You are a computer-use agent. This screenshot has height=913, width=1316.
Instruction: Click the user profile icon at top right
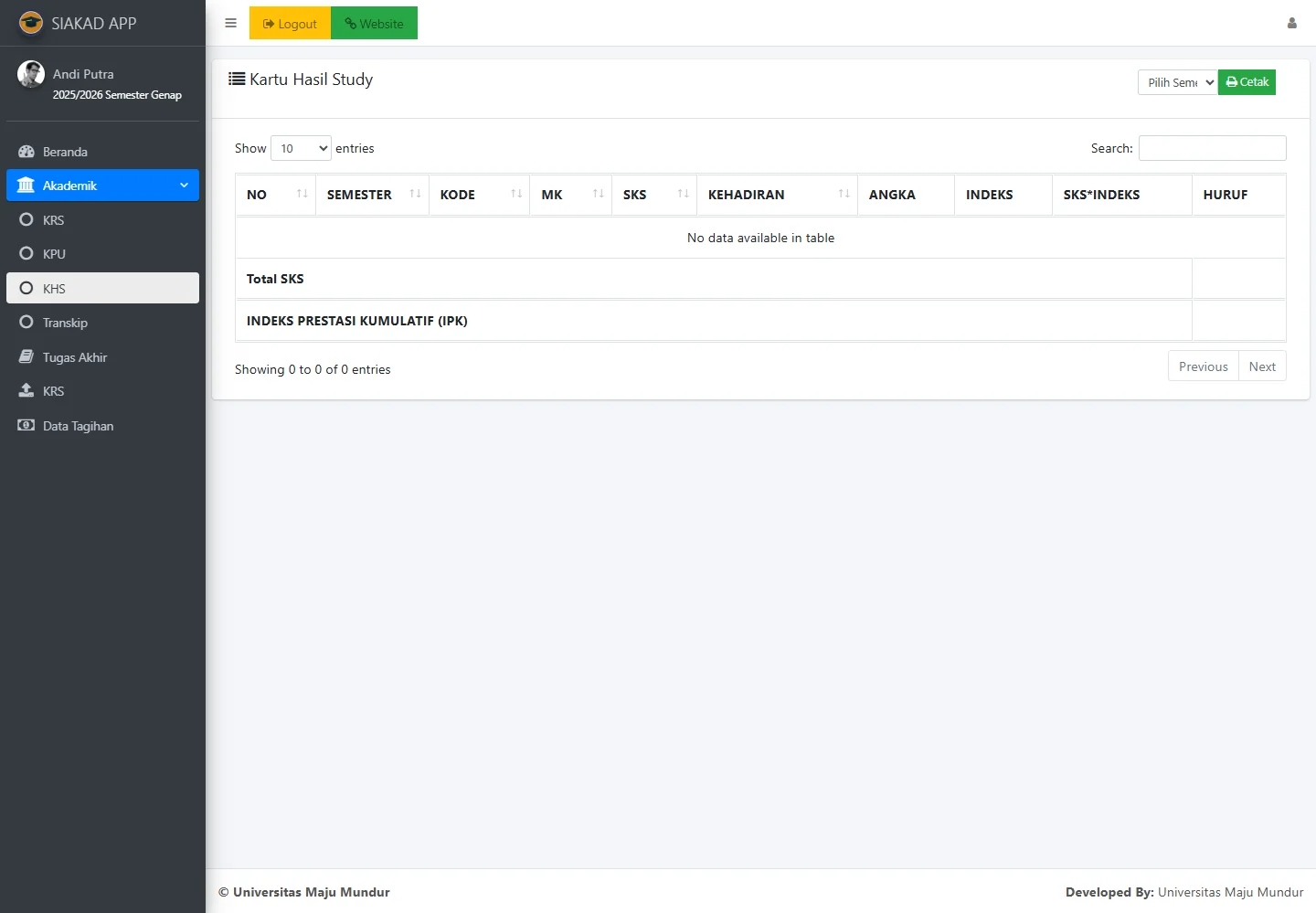[1291, 24]
